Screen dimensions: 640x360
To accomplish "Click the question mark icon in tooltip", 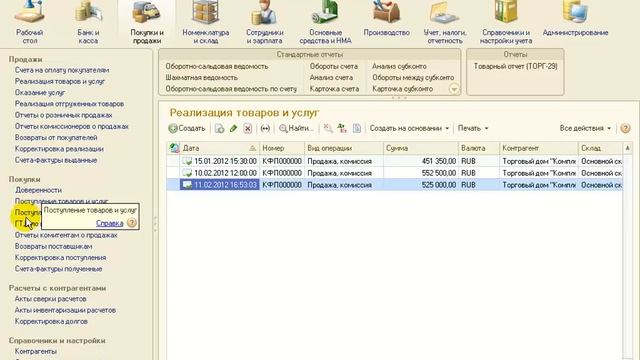I will [x=131, y=223].
